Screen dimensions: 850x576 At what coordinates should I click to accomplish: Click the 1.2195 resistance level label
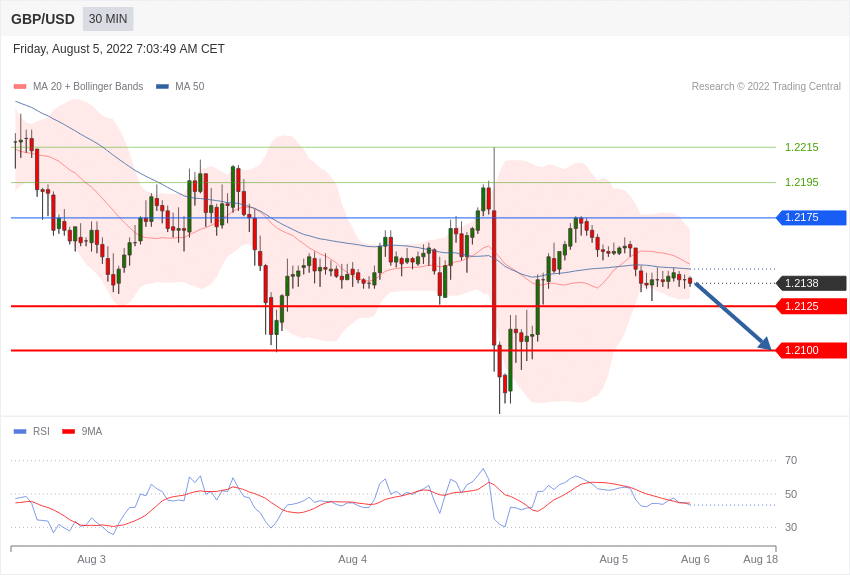point(802,183)
